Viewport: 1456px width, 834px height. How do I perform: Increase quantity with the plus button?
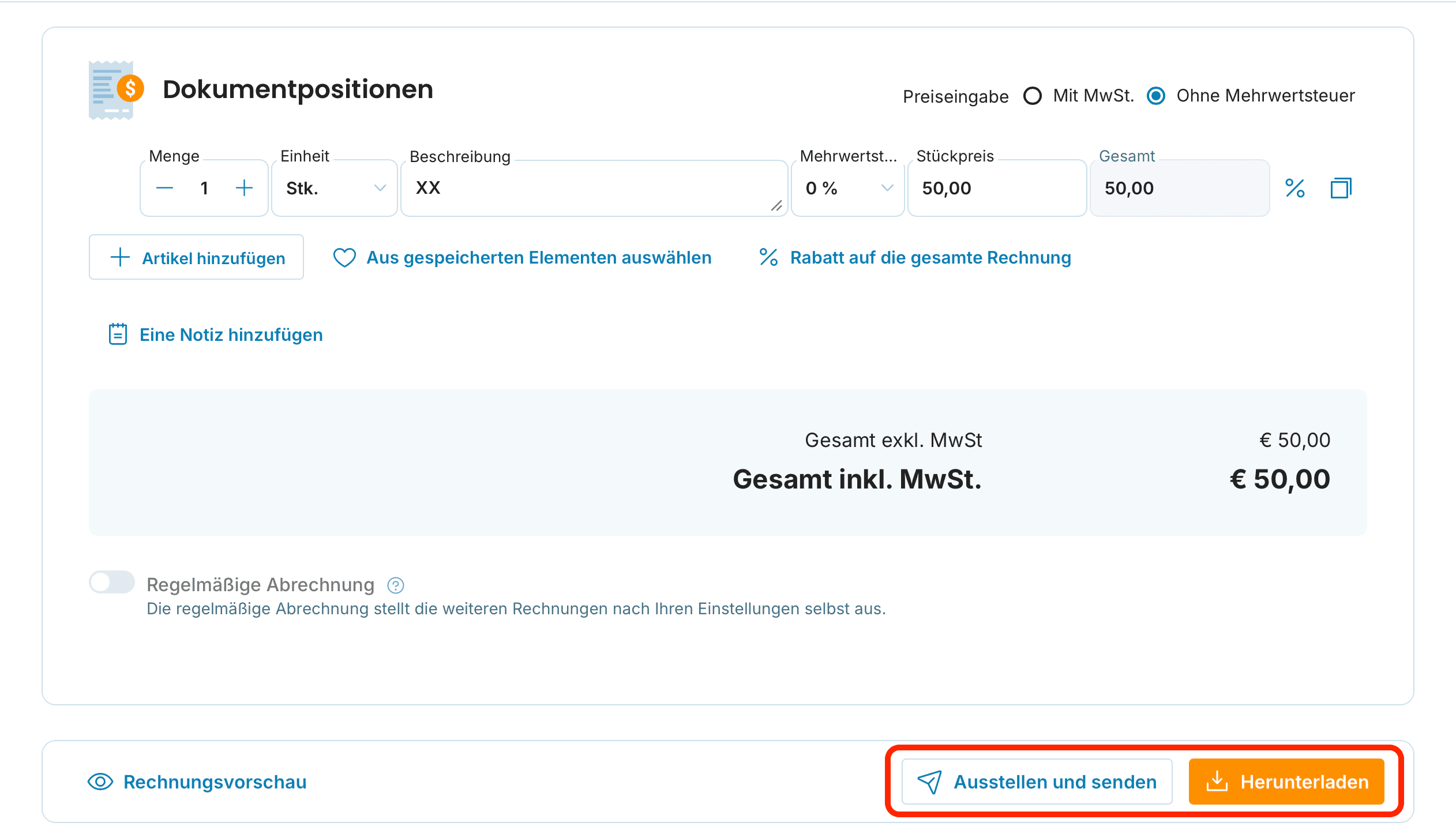[x=244, y=188]
